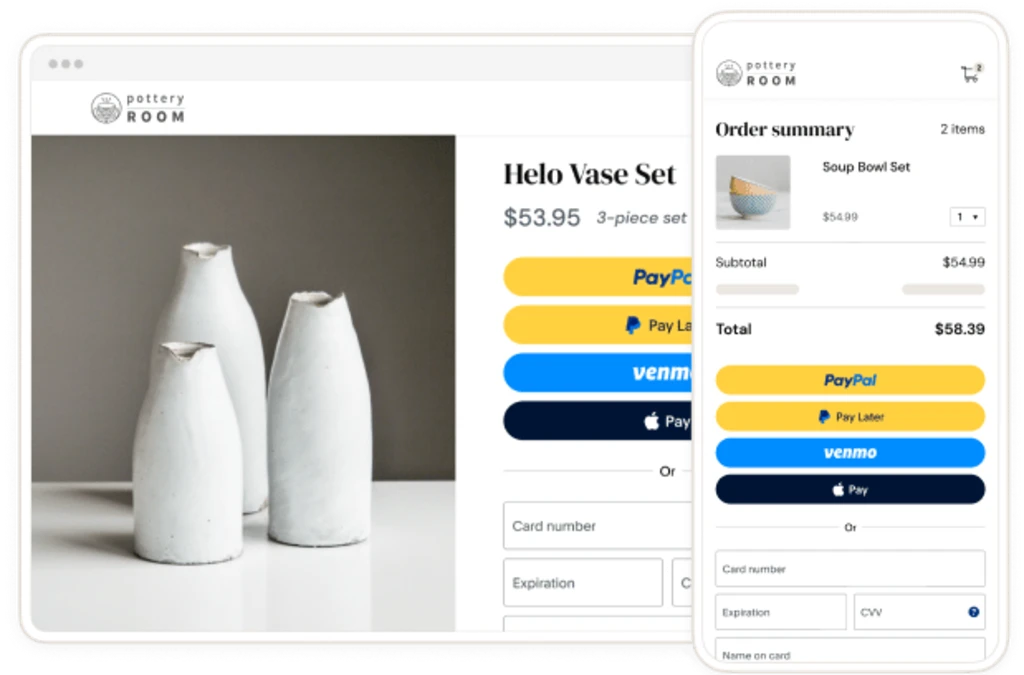Pay with PayPal on the mobile checkout
The width and height of the screenshot is (1024, 675).
pos(850,380)
